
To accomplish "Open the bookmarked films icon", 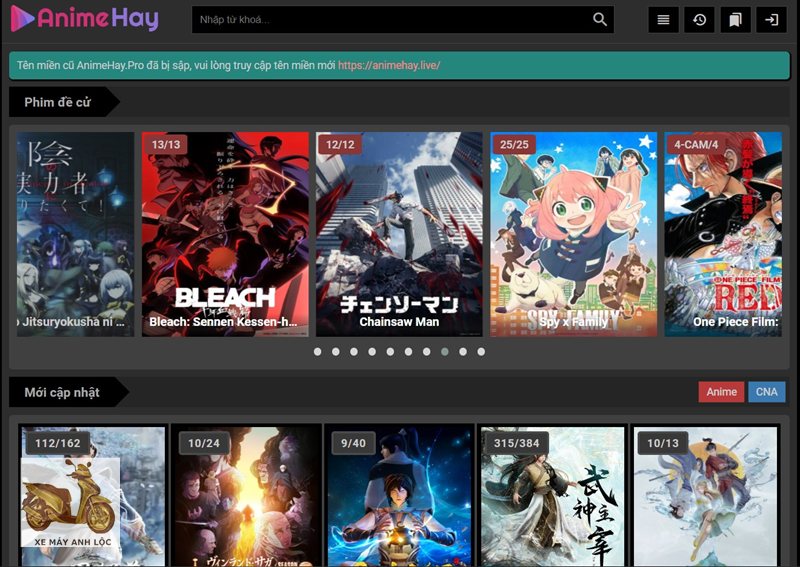I will [x=734, y=20].
